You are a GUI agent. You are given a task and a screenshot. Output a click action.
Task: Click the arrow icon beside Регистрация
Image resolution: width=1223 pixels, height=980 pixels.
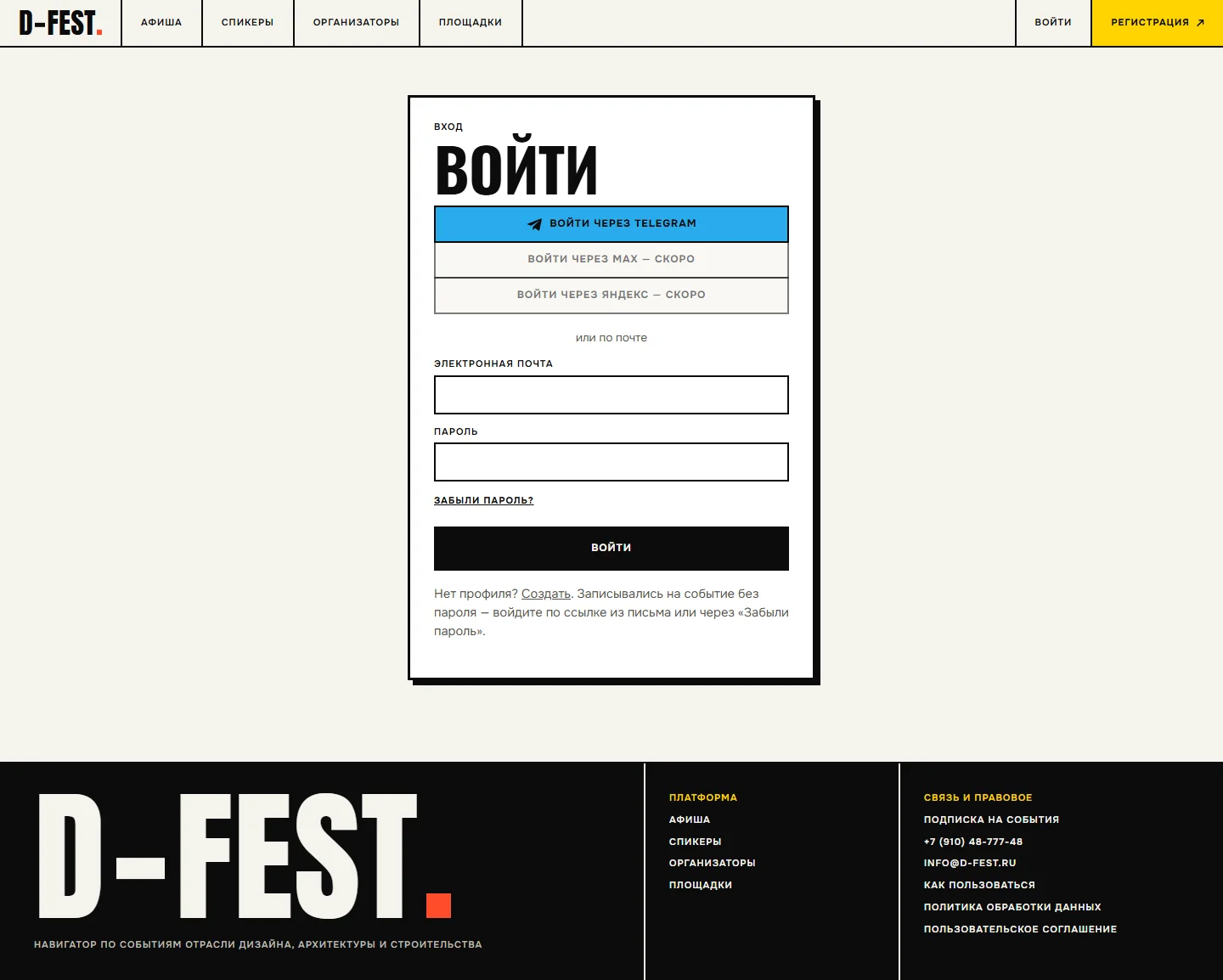[1200, 23]
